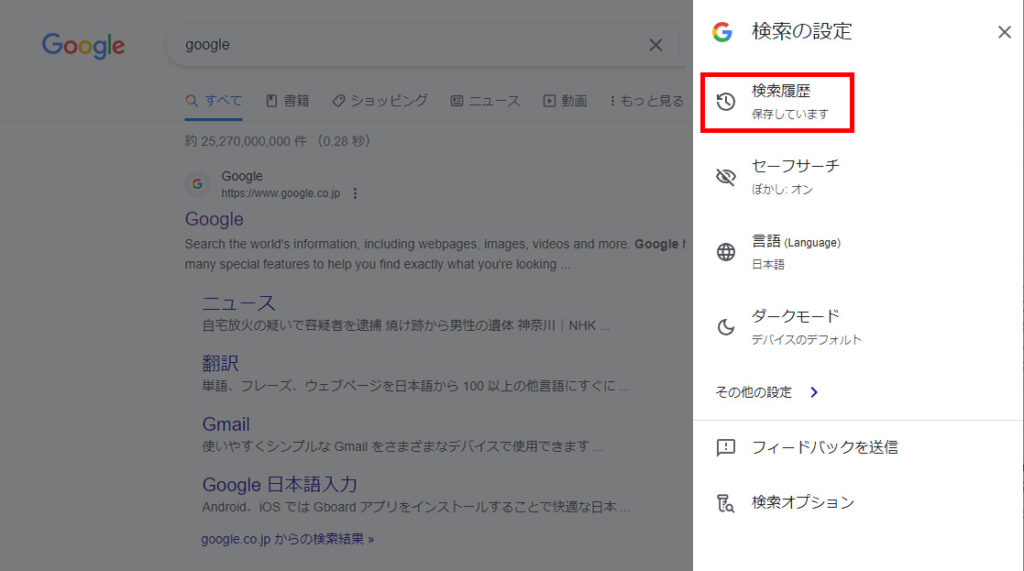
Task: Switch to the 書籍 books tab
Action: pos(287,101)
